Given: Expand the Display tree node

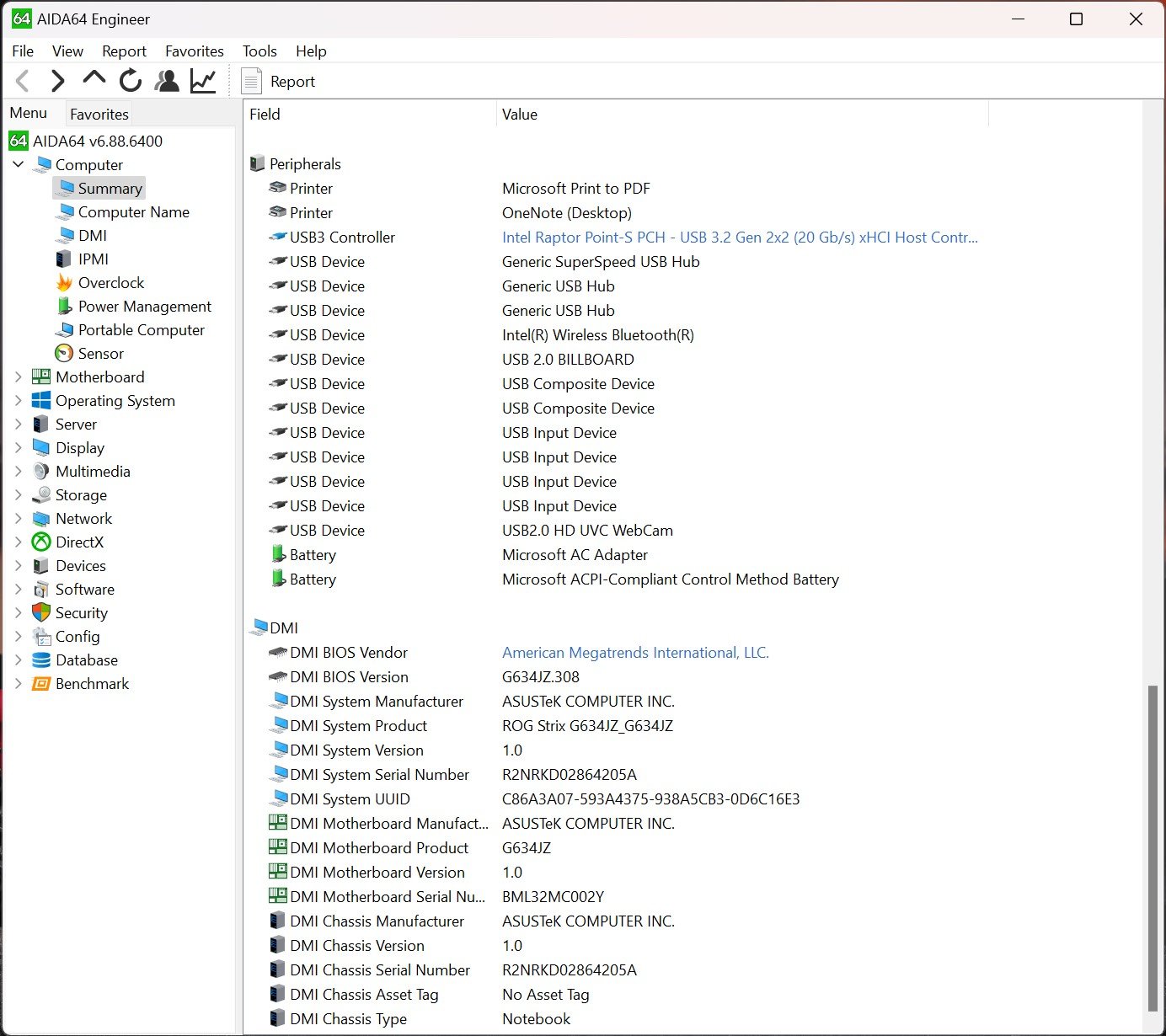Looking at the screenshot, I should coord(19,448).
